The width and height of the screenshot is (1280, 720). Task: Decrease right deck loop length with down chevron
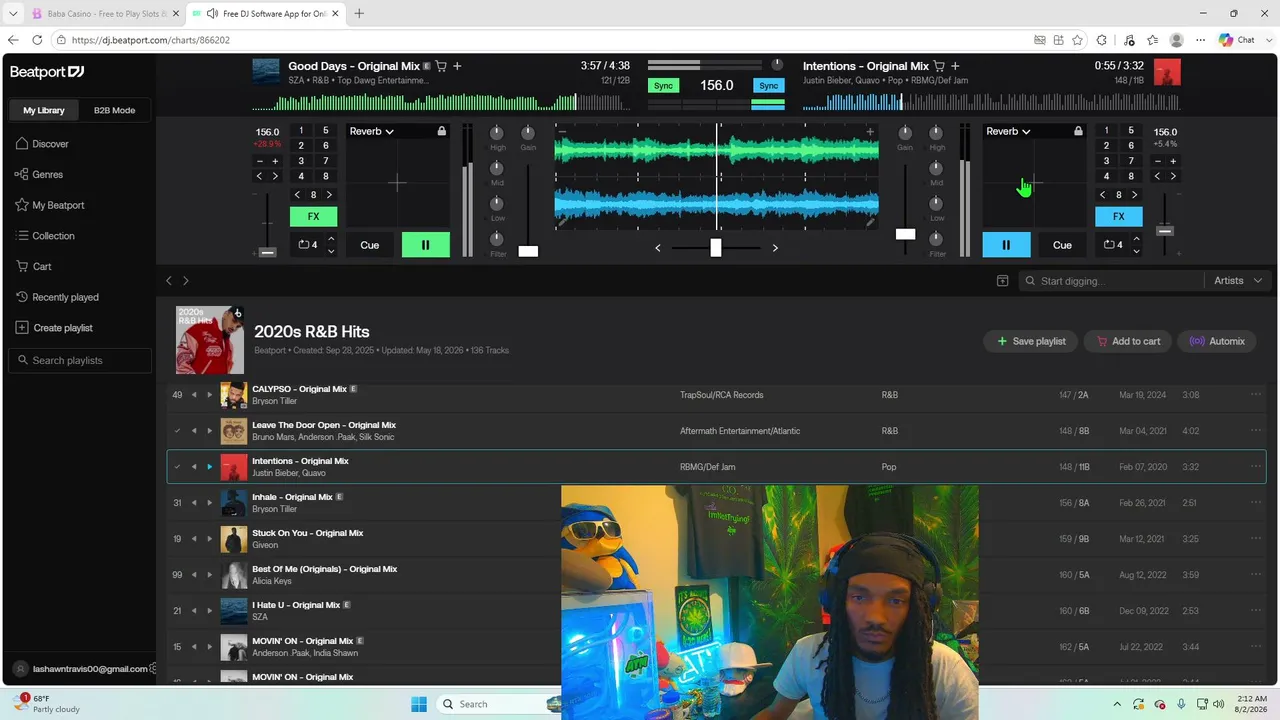point(1136,251)
